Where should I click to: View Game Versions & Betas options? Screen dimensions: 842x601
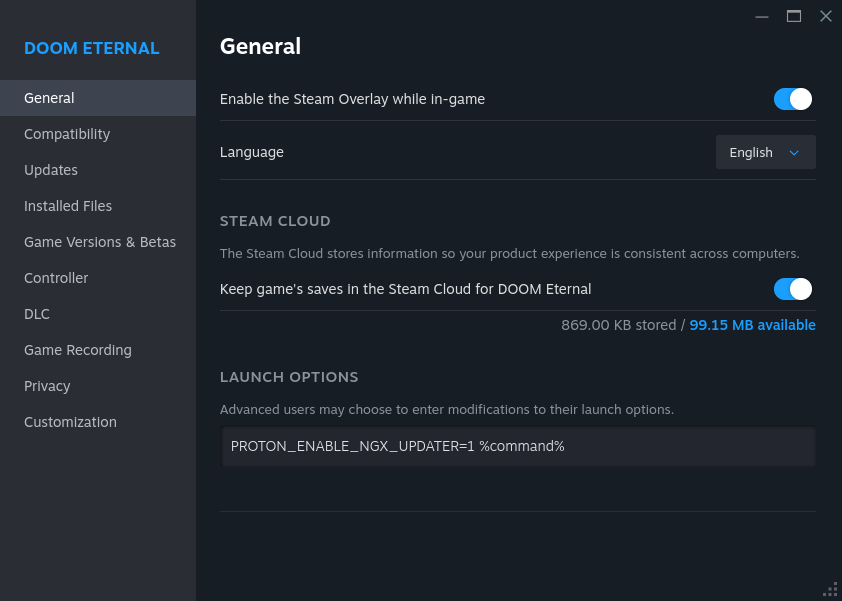click(99, 241)
